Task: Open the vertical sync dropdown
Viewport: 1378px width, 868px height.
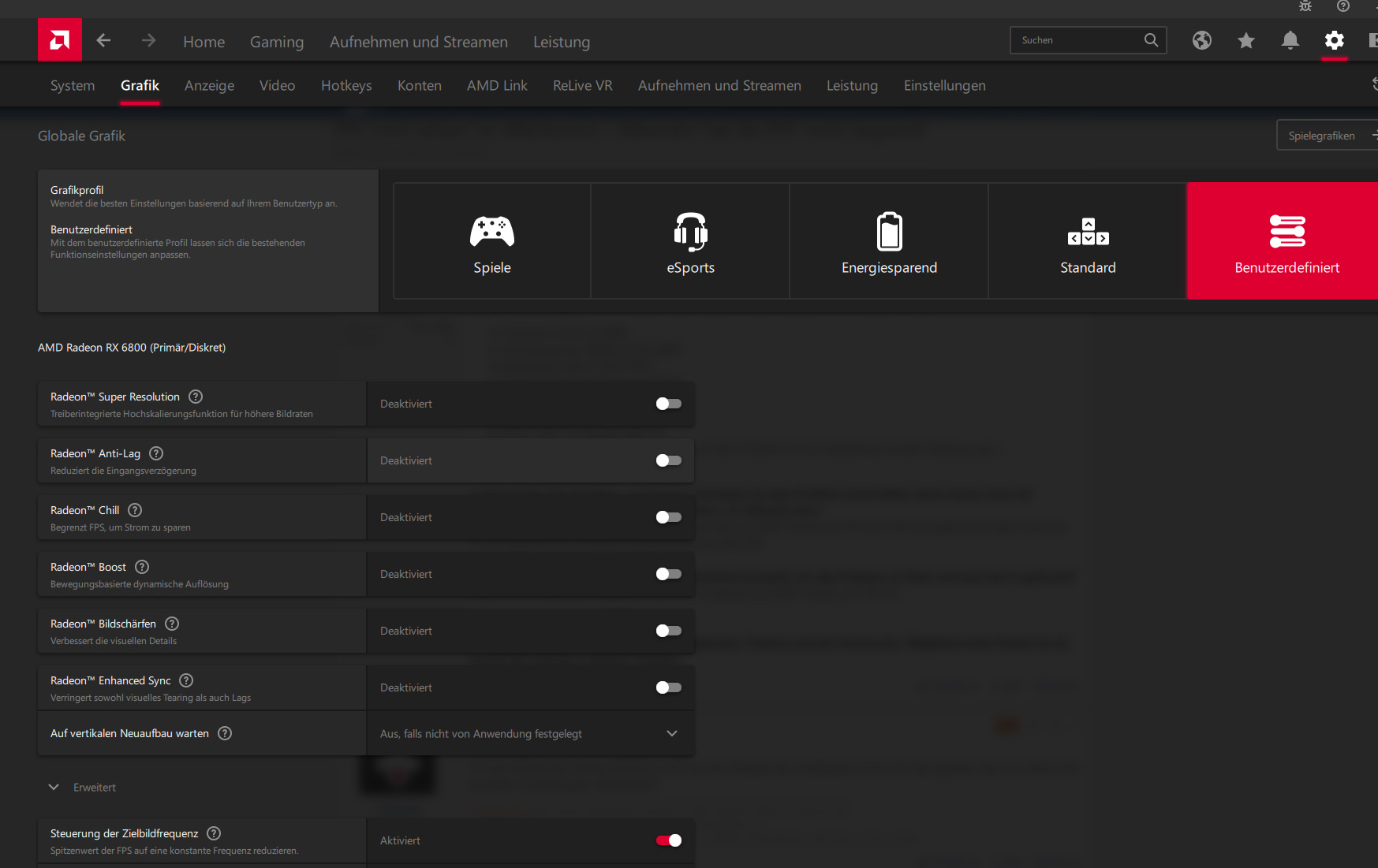Action: [x=531, y=733]
